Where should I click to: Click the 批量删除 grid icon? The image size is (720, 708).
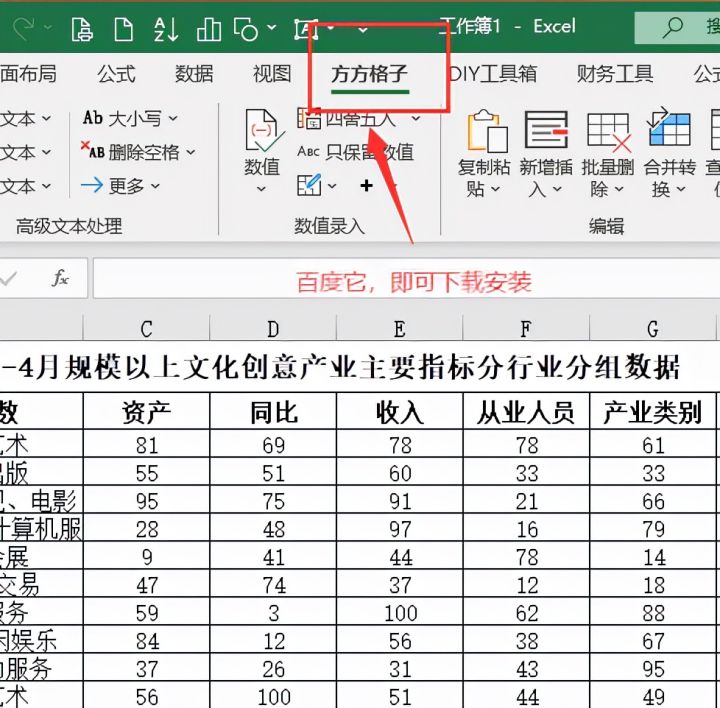[608, 132]
